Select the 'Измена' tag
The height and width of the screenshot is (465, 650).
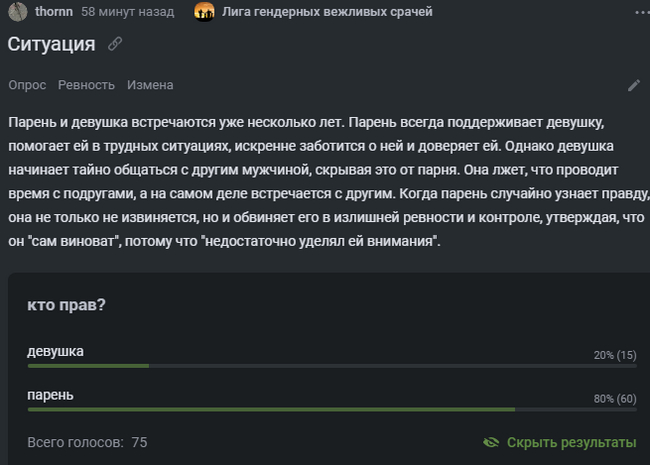click(x=150, y=85)
